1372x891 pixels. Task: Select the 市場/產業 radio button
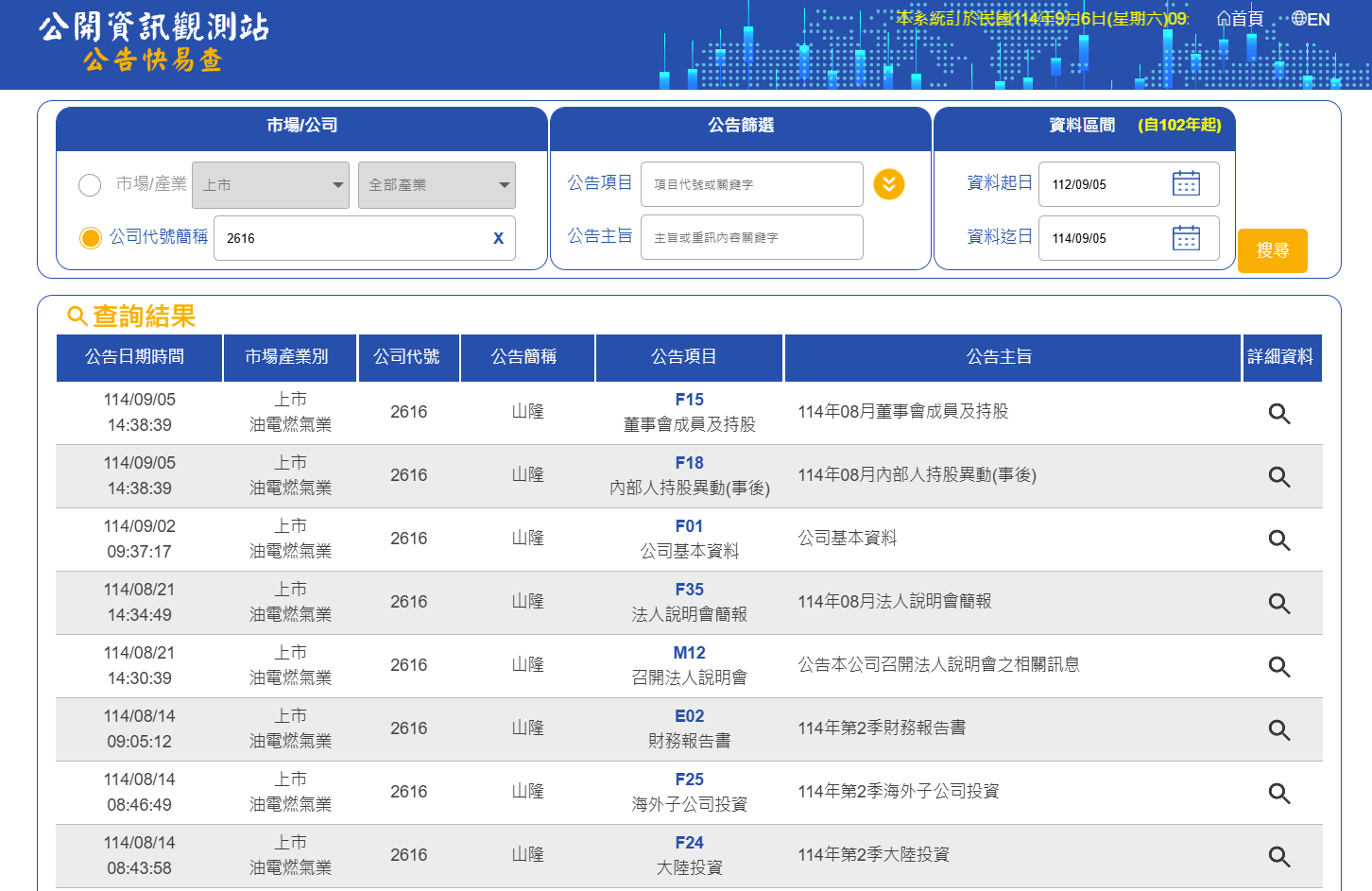90,185
